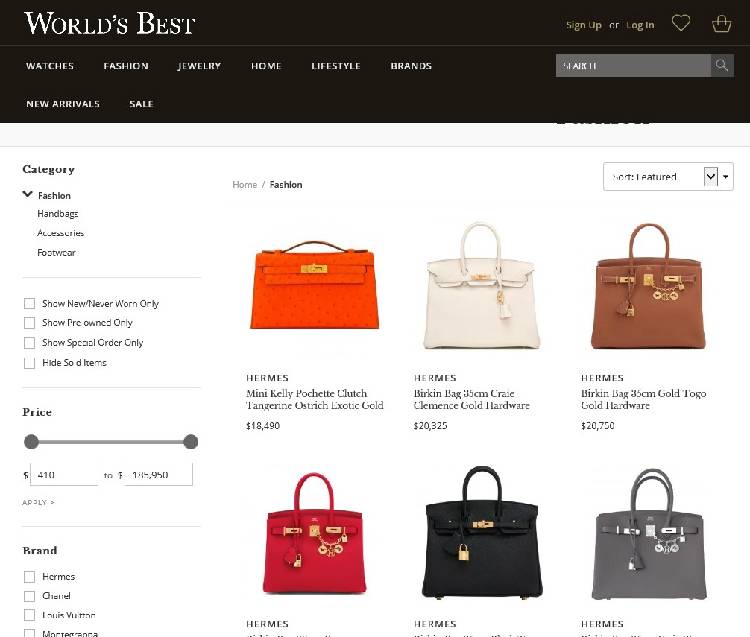Viewport: 750px width, 637px height.
Task: Check Show Pre-owned Only
Action: pyautogui.click(x=30, y=323)
